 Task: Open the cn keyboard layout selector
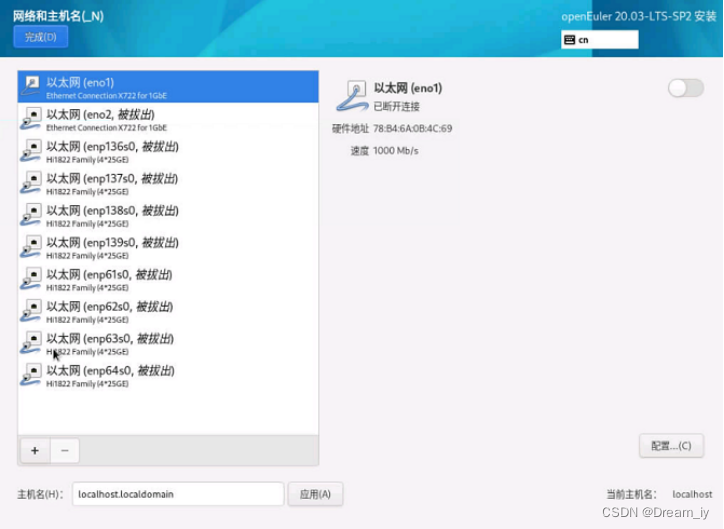pos(600,40)
